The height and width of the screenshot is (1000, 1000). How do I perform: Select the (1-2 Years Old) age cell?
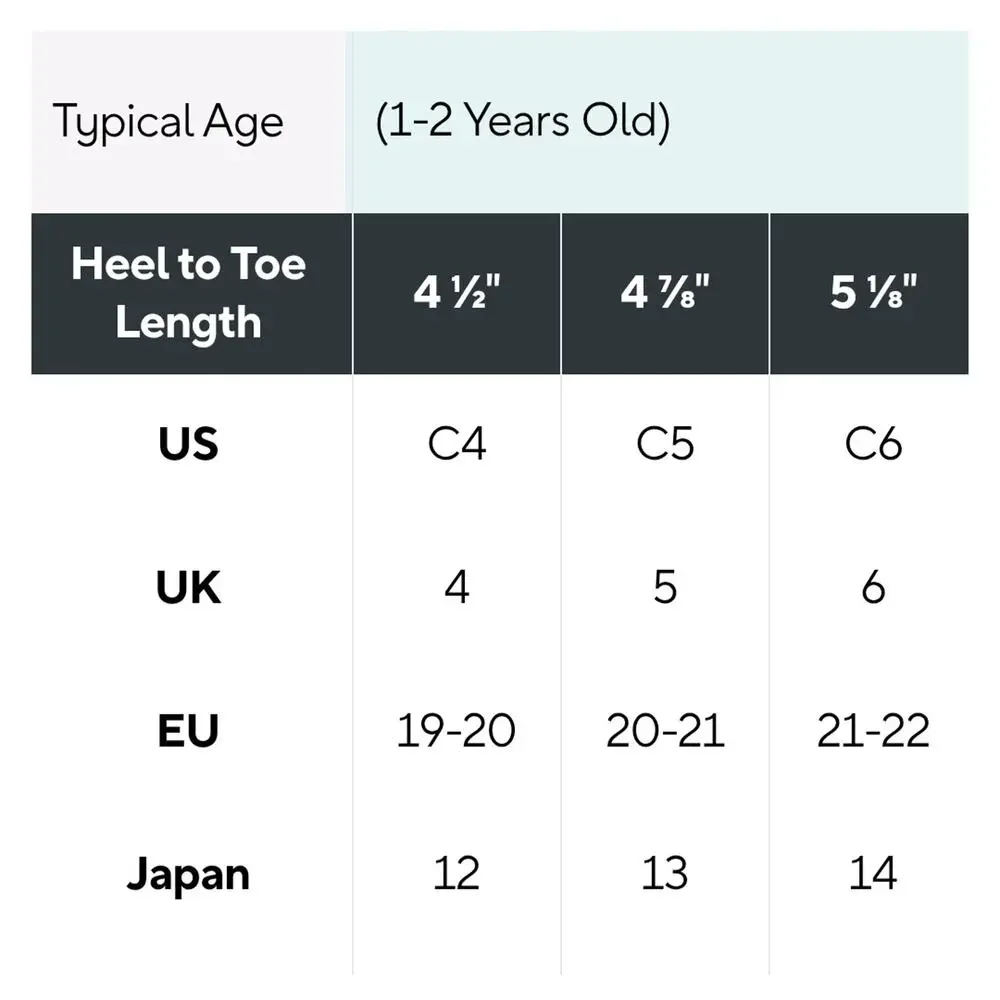click(x=660, y=122)
